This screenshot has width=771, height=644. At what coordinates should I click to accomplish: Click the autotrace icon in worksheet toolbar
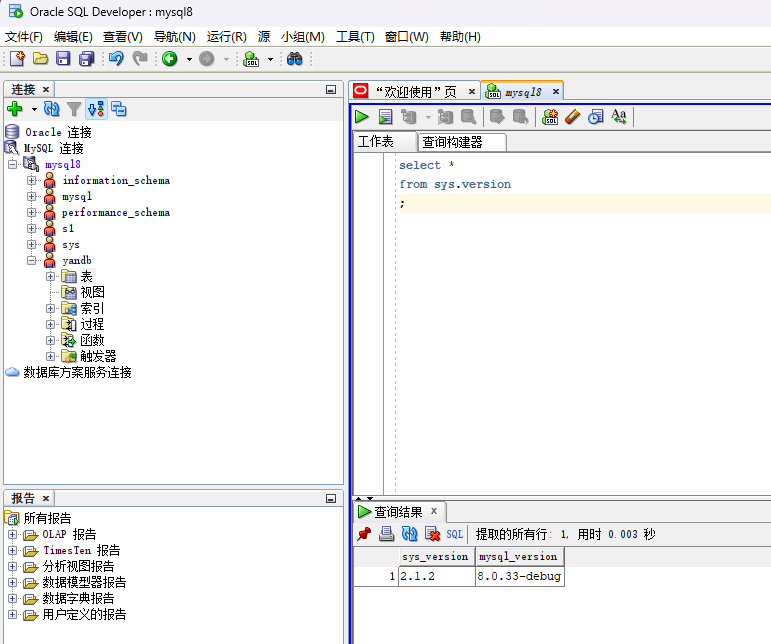[x=445, y=117]
